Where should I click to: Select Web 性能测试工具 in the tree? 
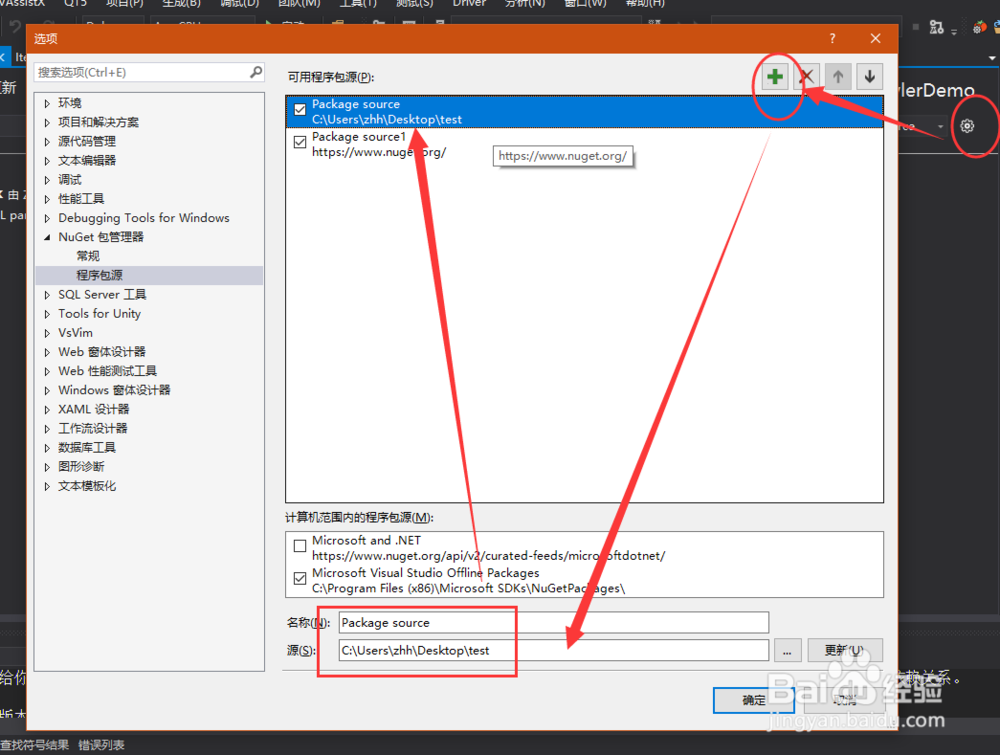point(107,371)
